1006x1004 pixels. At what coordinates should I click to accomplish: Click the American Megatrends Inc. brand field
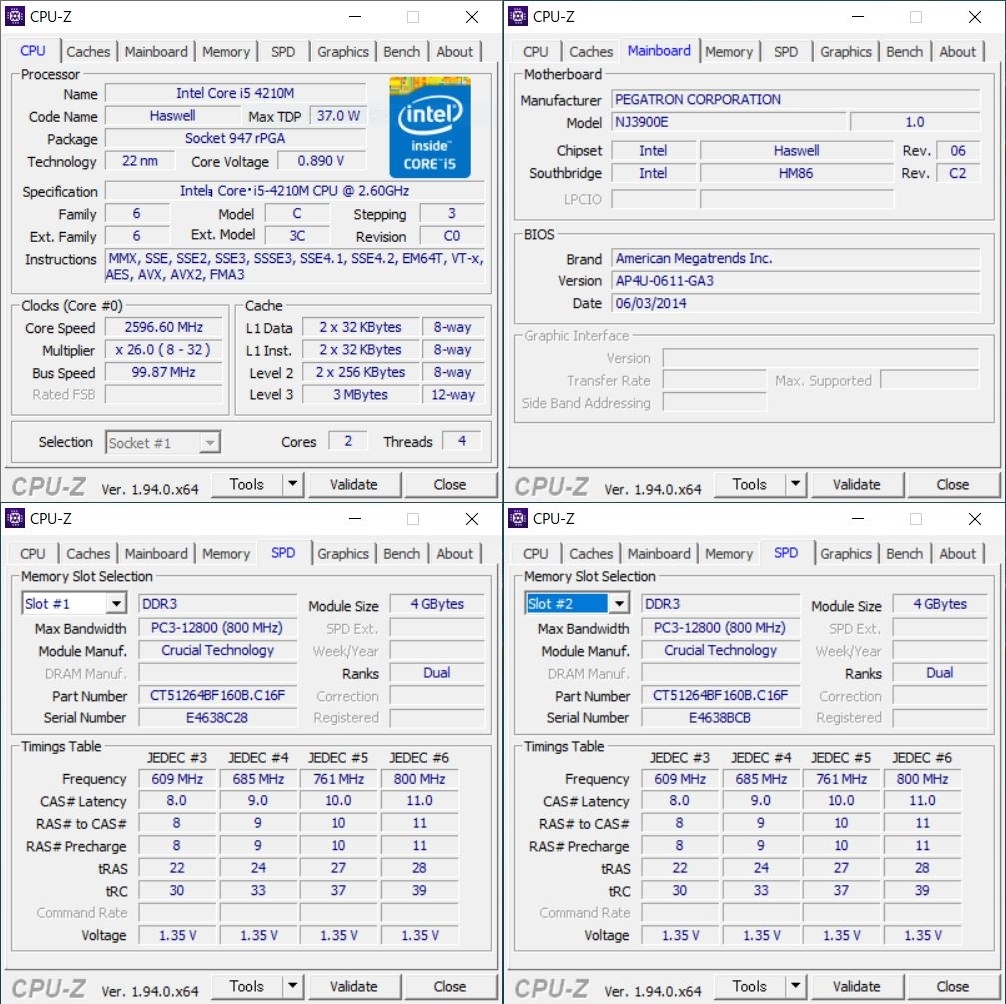pyautogui.click(x=796, y=259)
